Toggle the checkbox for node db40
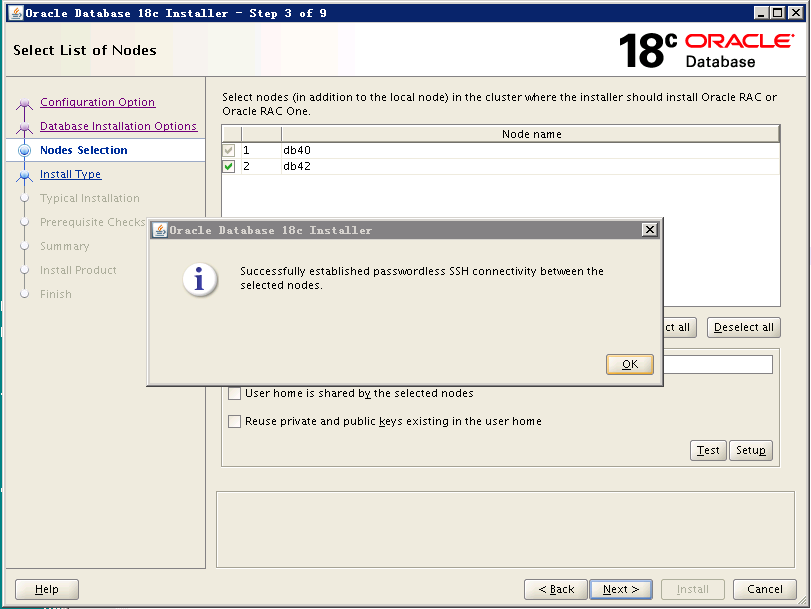This screenshot has width=811, height=609. (229, 150)
